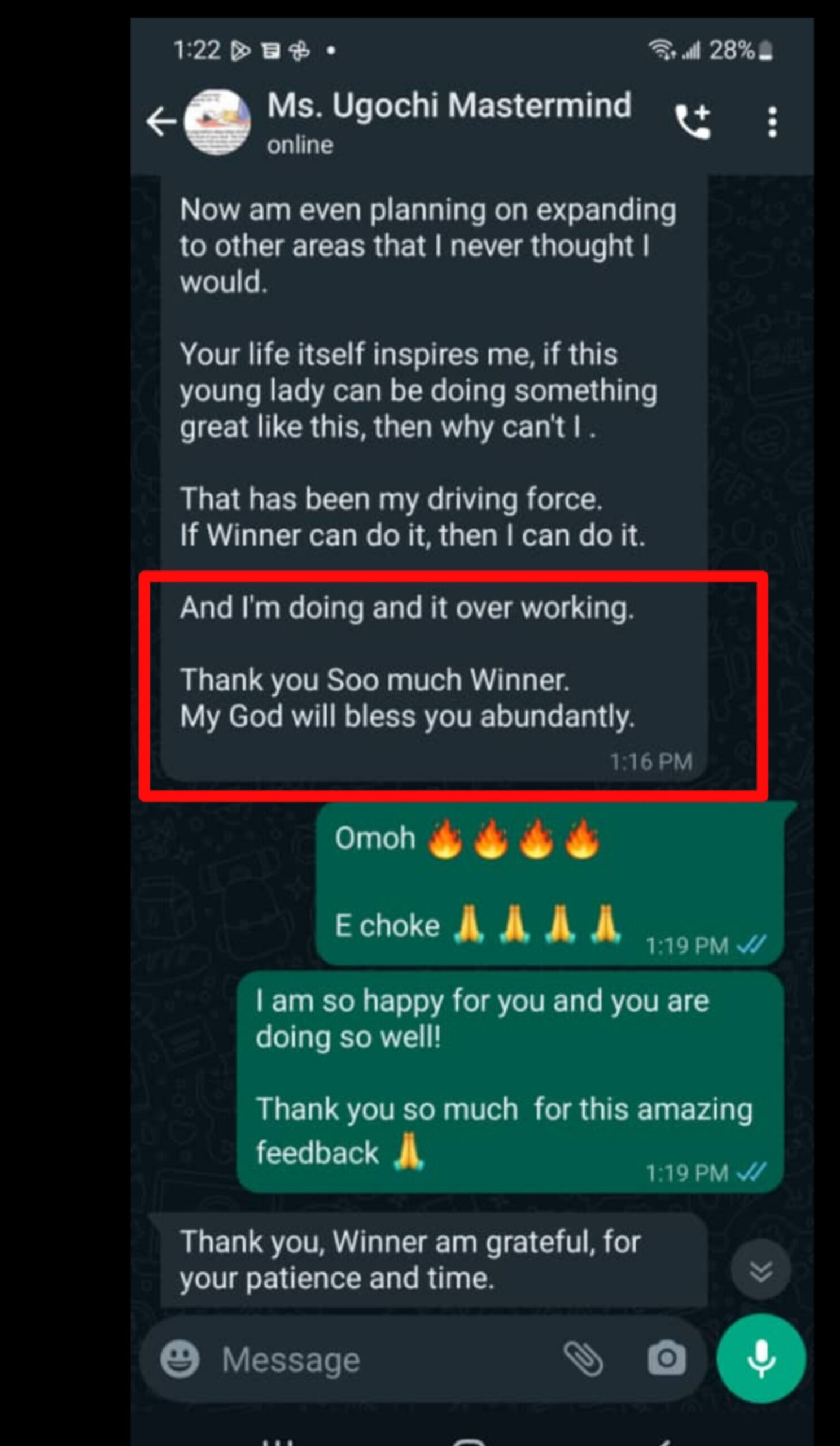
Task: Open the three-dot more options menu
Action: coord(772,121)
